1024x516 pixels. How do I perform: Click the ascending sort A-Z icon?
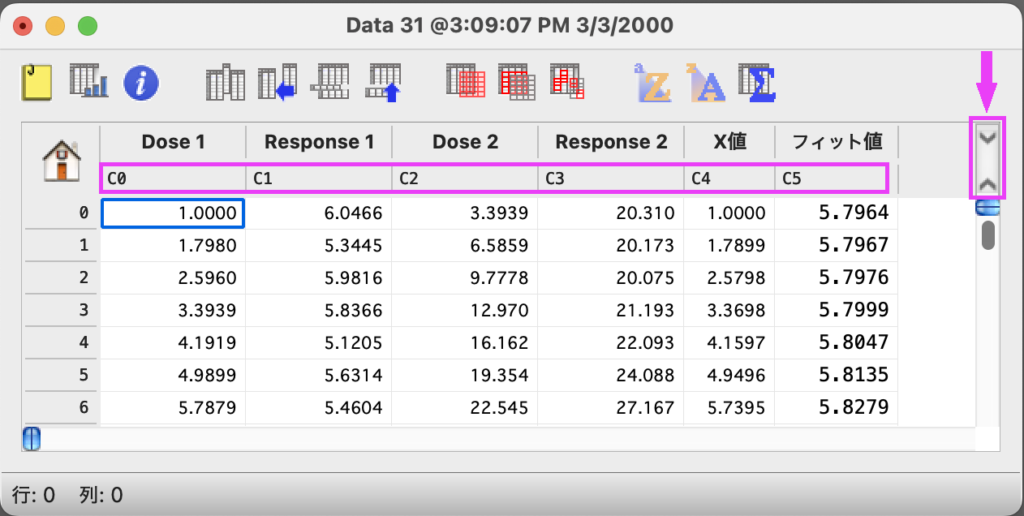(652, 83)
